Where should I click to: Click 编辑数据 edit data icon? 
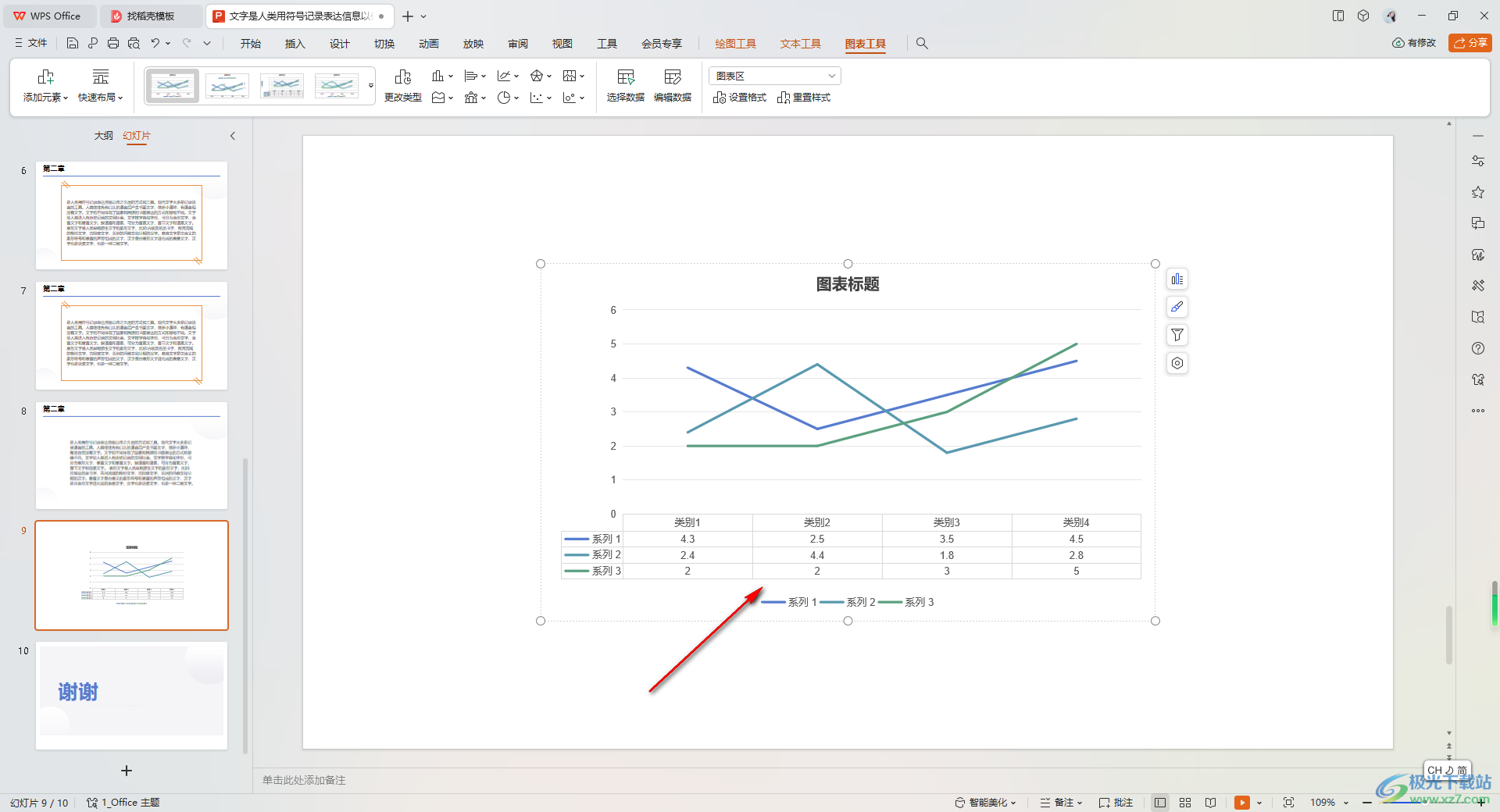tap(673, 86)
